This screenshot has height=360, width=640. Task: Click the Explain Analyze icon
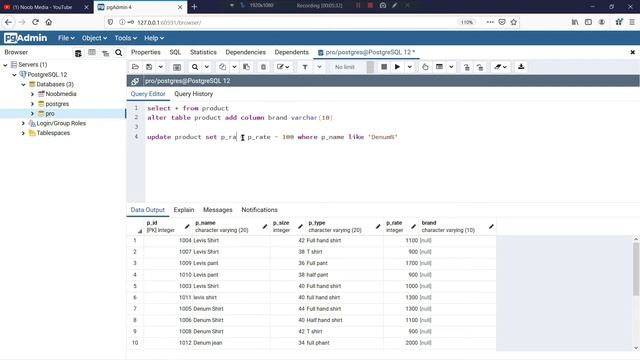pyautogui.click(x=439, y=67)
